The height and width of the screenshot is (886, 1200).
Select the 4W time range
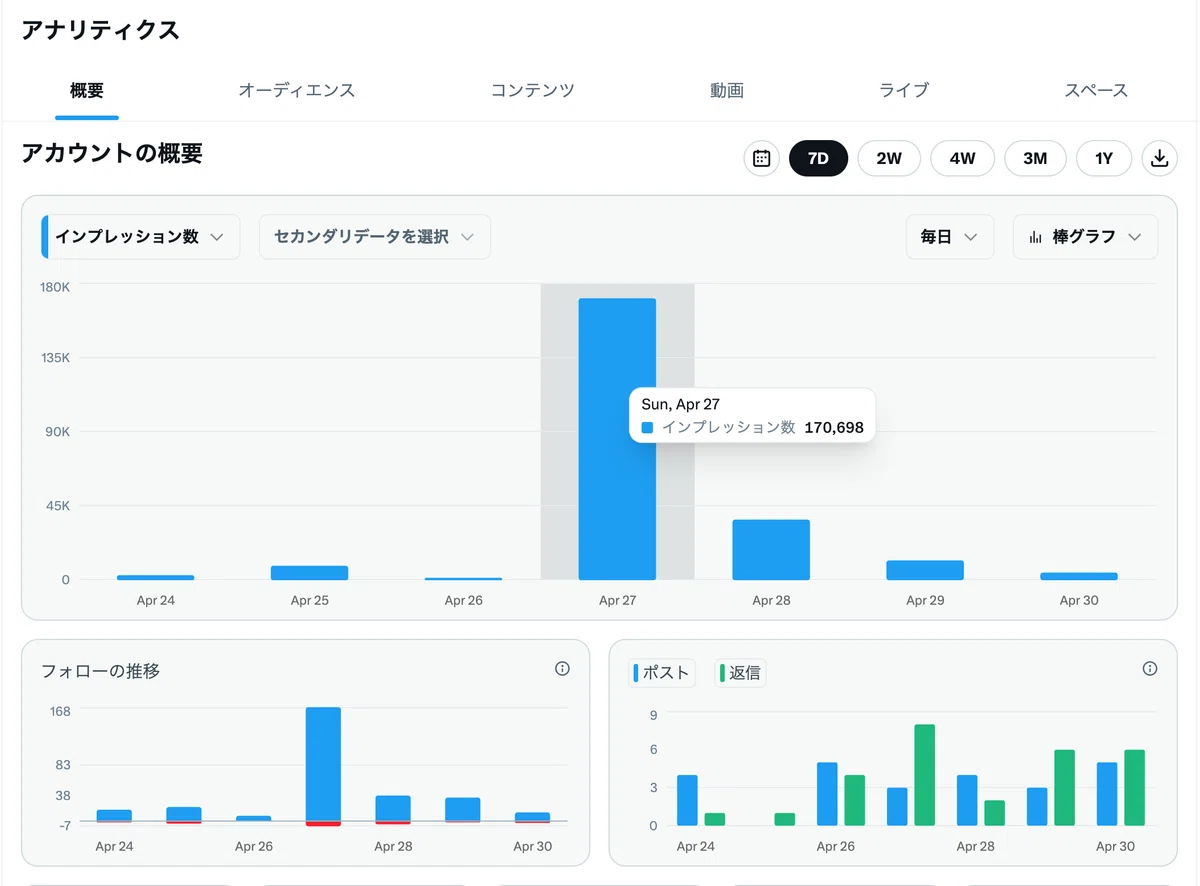pyautogui.click(x=962, y=158)
